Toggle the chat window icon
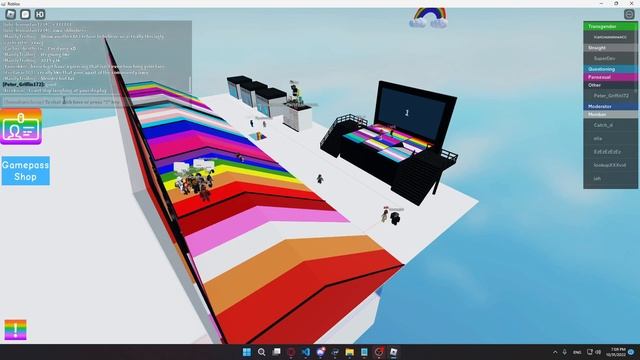This screenshot has height=360, width=640. (25, 14)
